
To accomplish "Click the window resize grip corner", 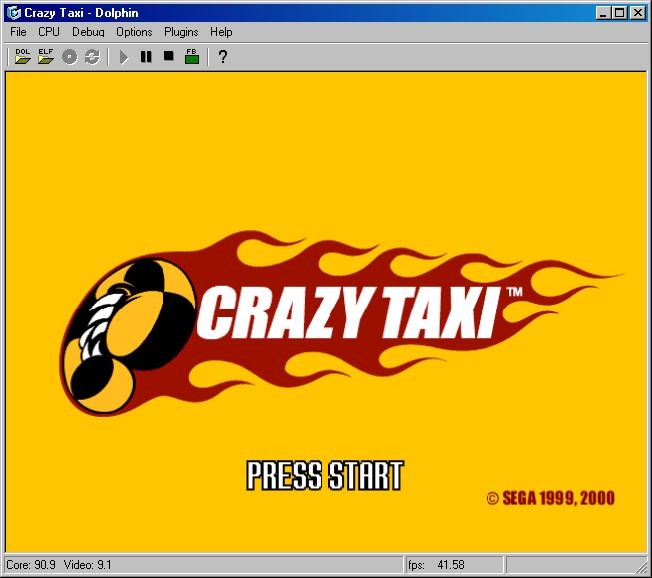I will (642, 567).
